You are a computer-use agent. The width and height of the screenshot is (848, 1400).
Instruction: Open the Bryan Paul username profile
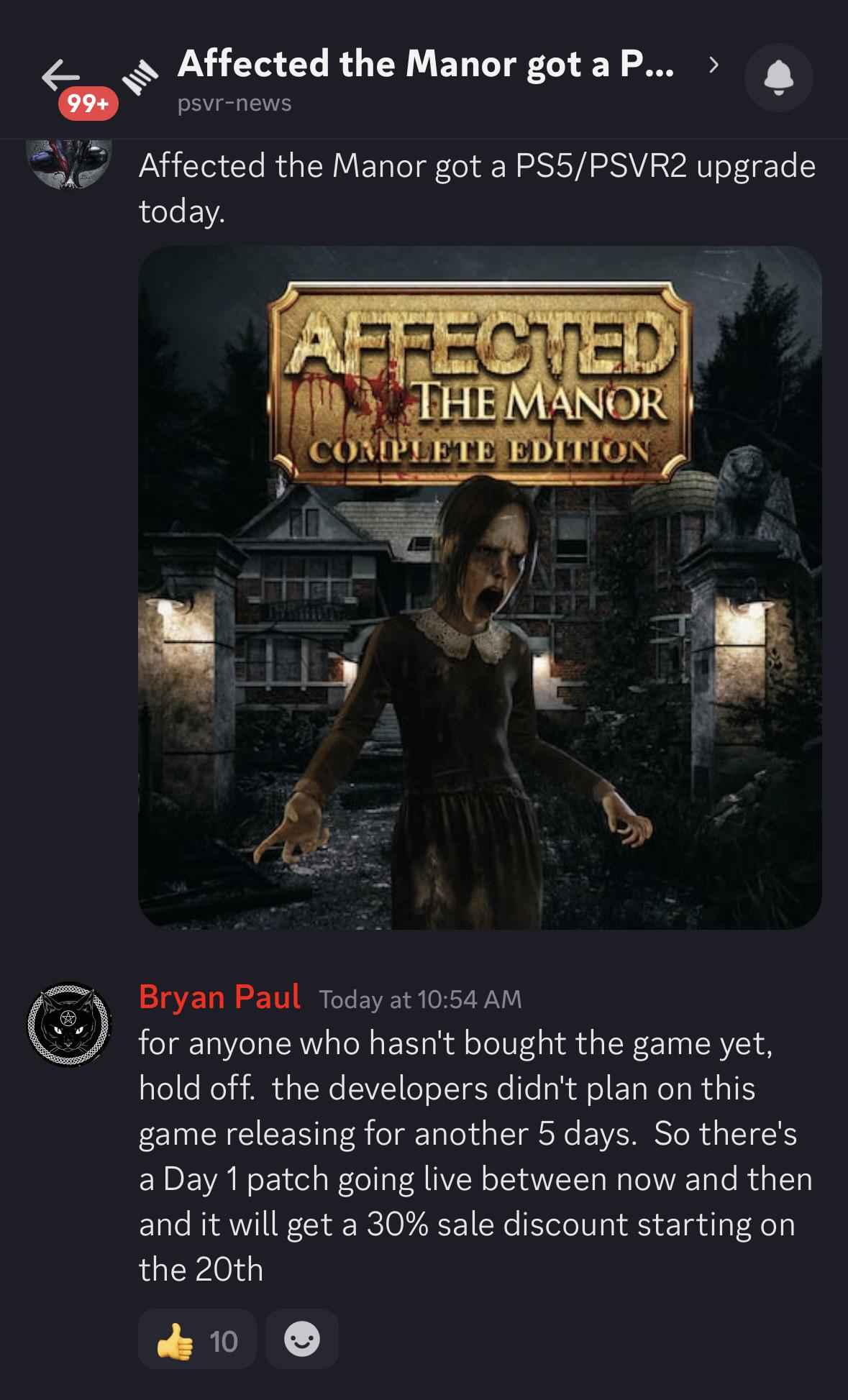coord(219,997)
